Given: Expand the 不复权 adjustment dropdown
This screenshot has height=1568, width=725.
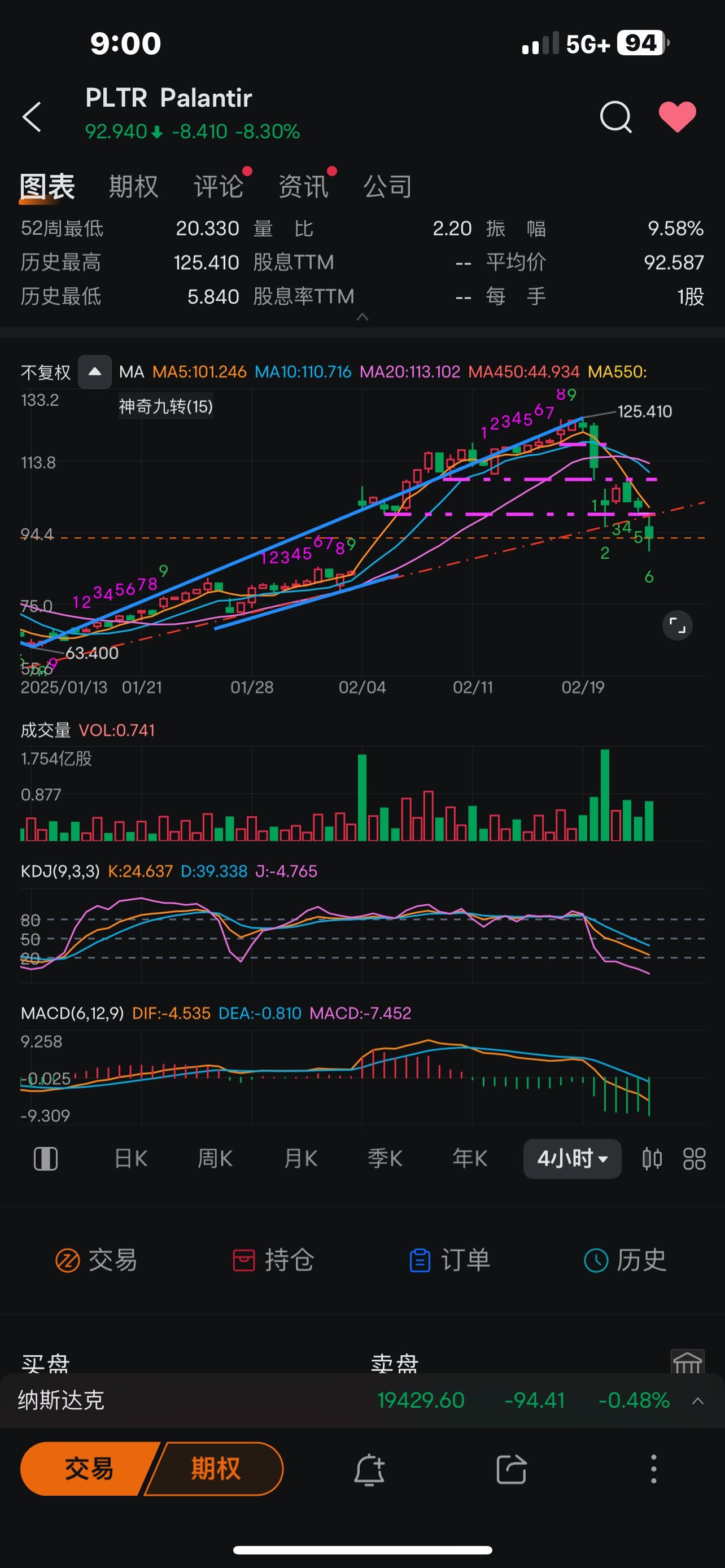Looking at the screenshot, I should click(94, 372).
